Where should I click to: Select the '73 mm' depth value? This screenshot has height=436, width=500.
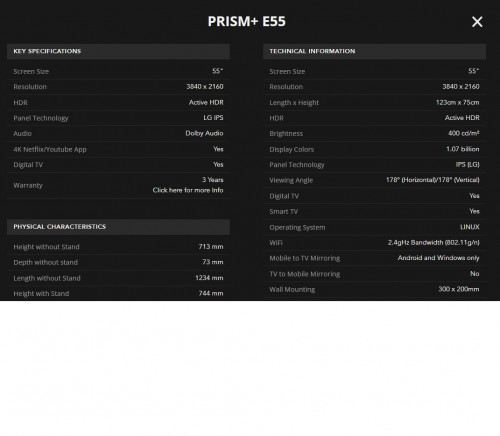(213, 262)
